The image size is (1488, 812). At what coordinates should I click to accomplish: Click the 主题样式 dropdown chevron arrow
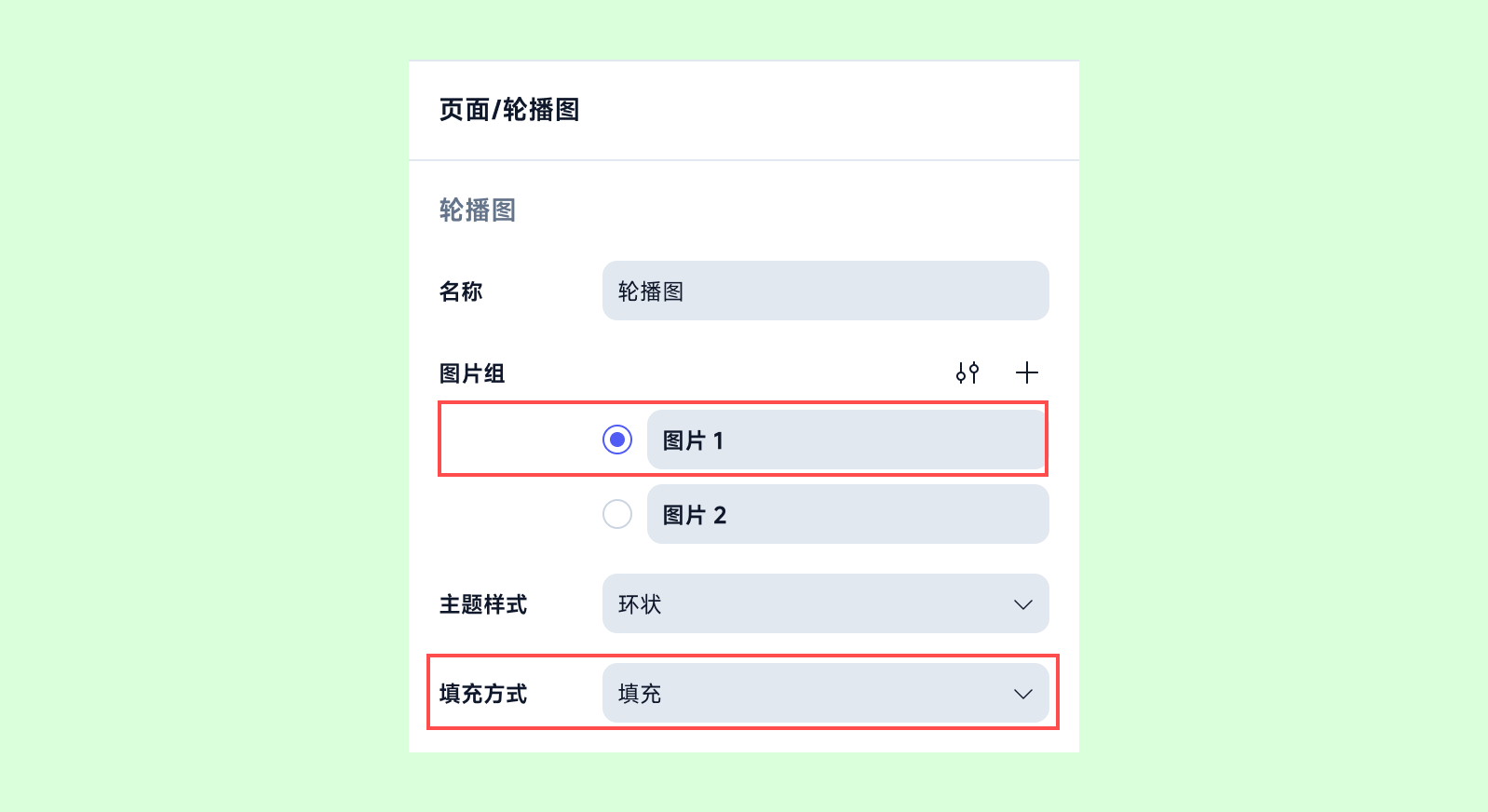tap(1023, 604)
